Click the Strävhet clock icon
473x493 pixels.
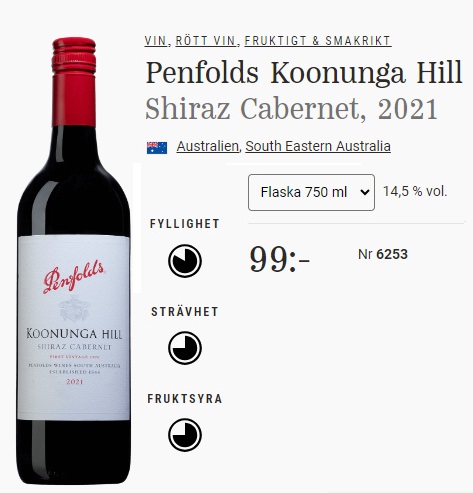185,348
